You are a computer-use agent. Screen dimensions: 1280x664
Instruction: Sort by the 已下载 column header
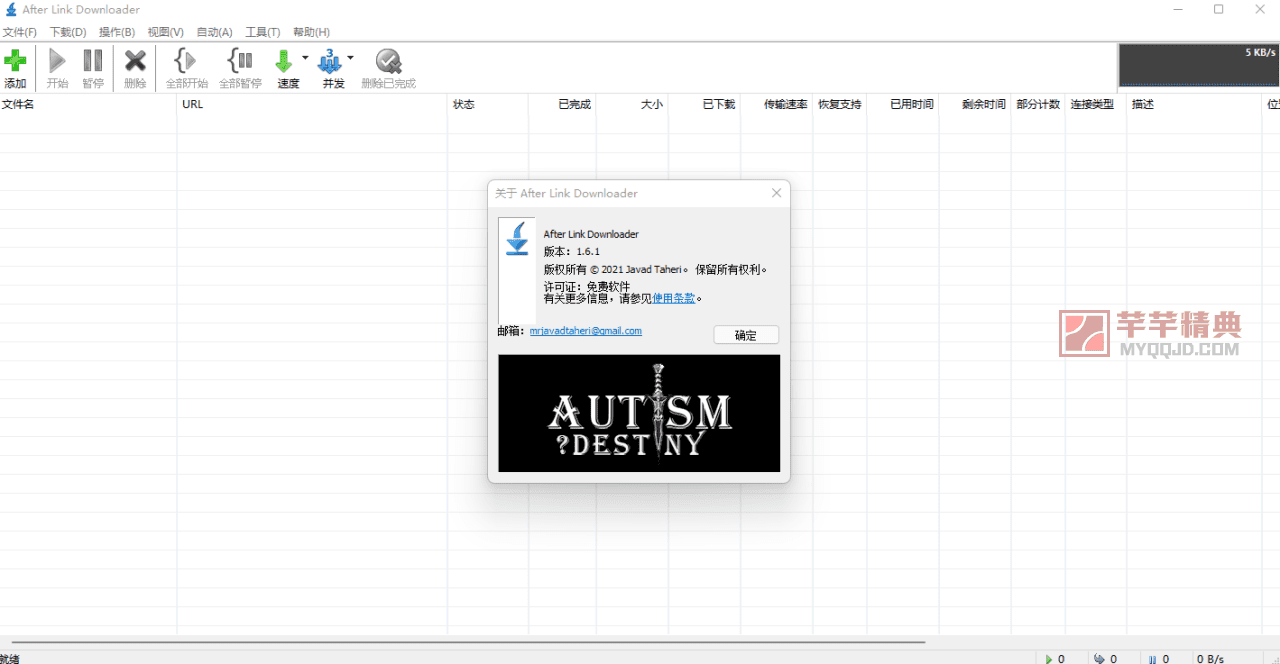(x=704, y=104)
